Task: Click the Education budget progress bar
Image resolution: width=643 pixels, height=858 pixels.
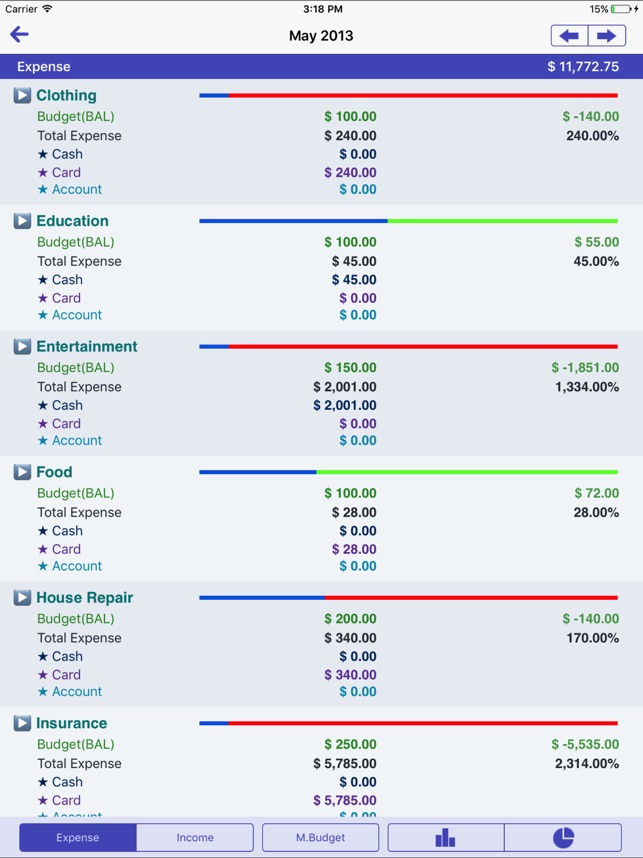Action: tap(408, 221)
